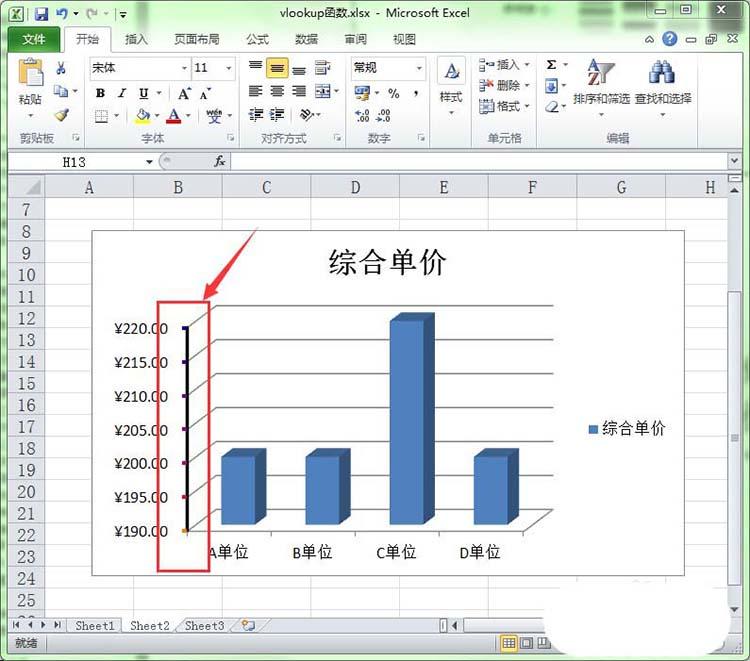
Task: Expand the font name dropdown (宋体)
Action: (x=184, y=68)
